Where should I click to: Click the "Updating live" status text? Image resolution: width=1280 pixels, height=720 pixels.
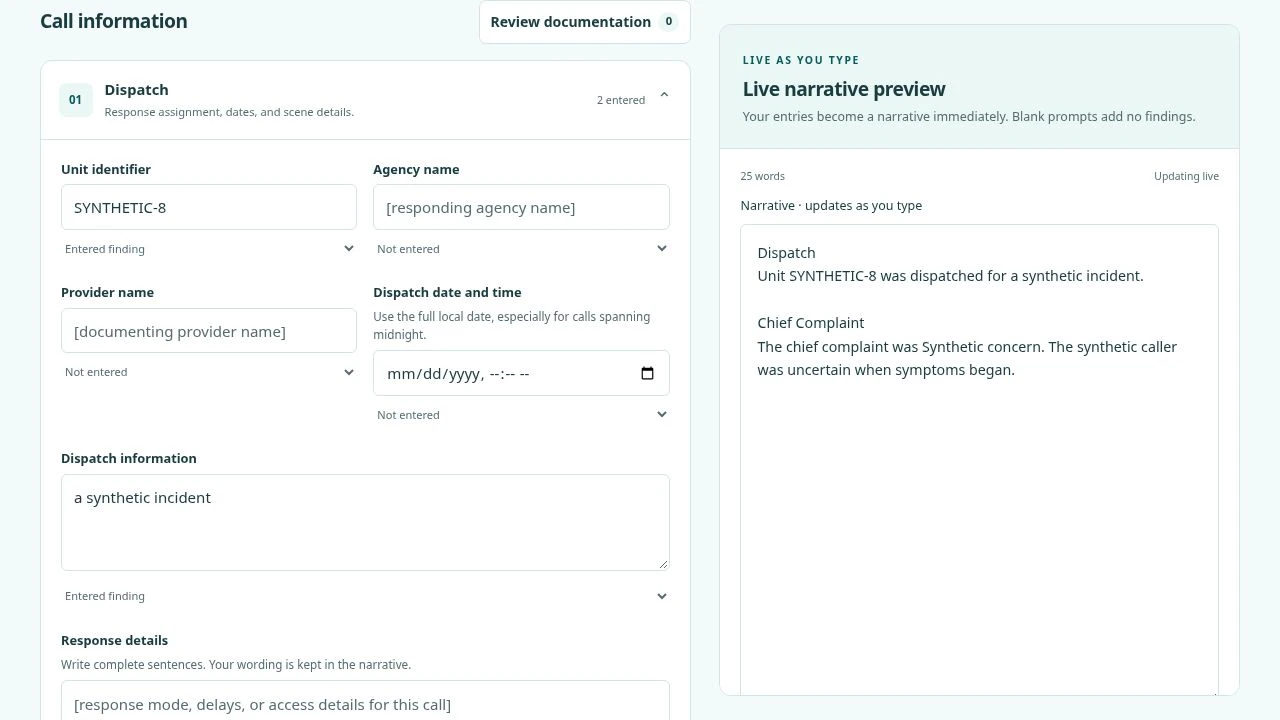click(1186, 176)
